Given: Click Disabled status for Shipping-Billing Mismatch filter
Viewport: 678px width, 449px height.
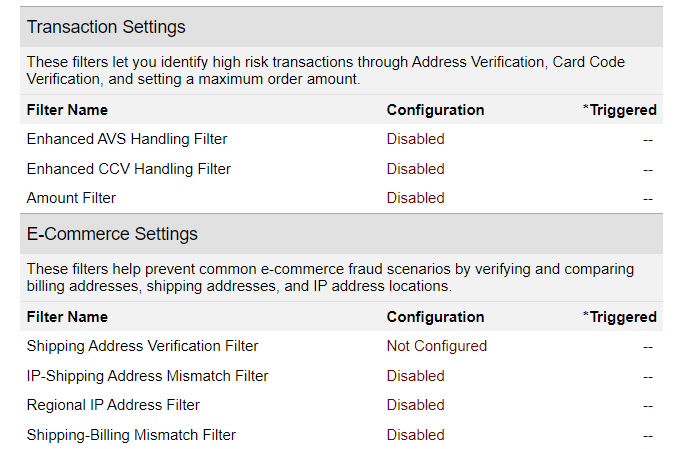Looking at the screenshot, I should coord(415,435).
